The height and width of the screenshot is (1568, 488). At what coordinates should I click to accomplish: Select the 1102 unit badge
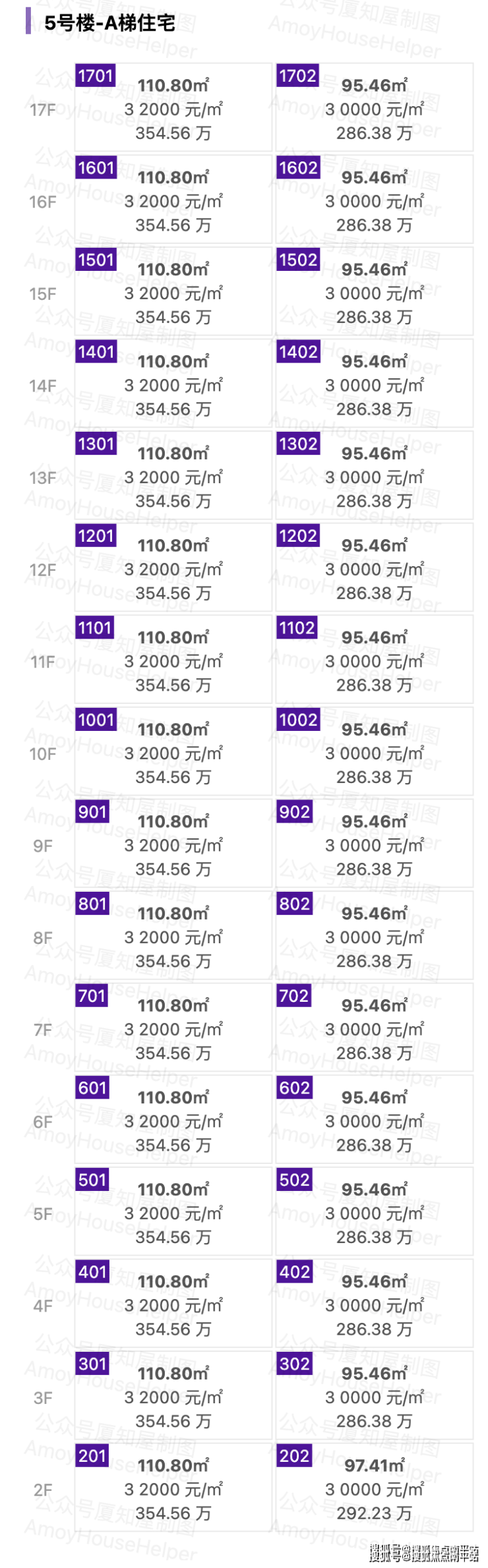297,627
